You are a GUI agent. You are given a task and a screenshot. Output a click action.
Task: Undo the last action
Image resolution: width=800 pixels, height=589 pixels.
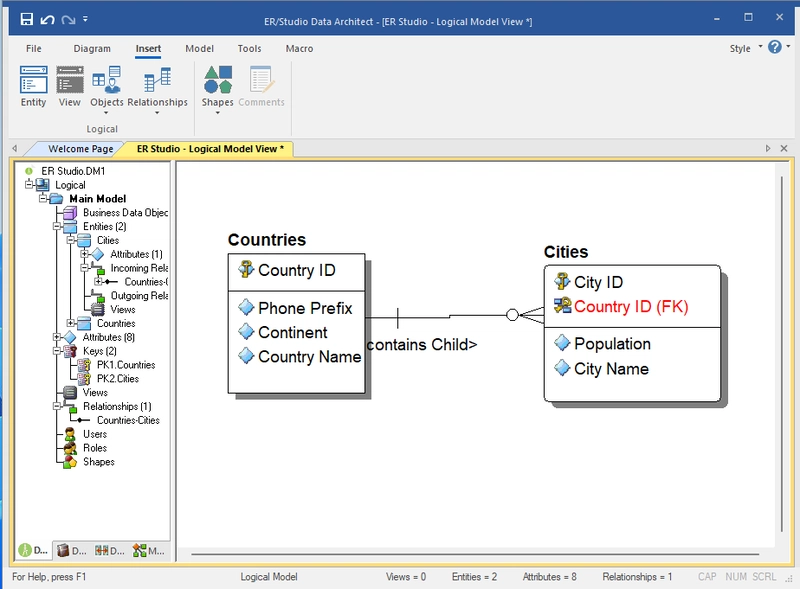point(47,19)
